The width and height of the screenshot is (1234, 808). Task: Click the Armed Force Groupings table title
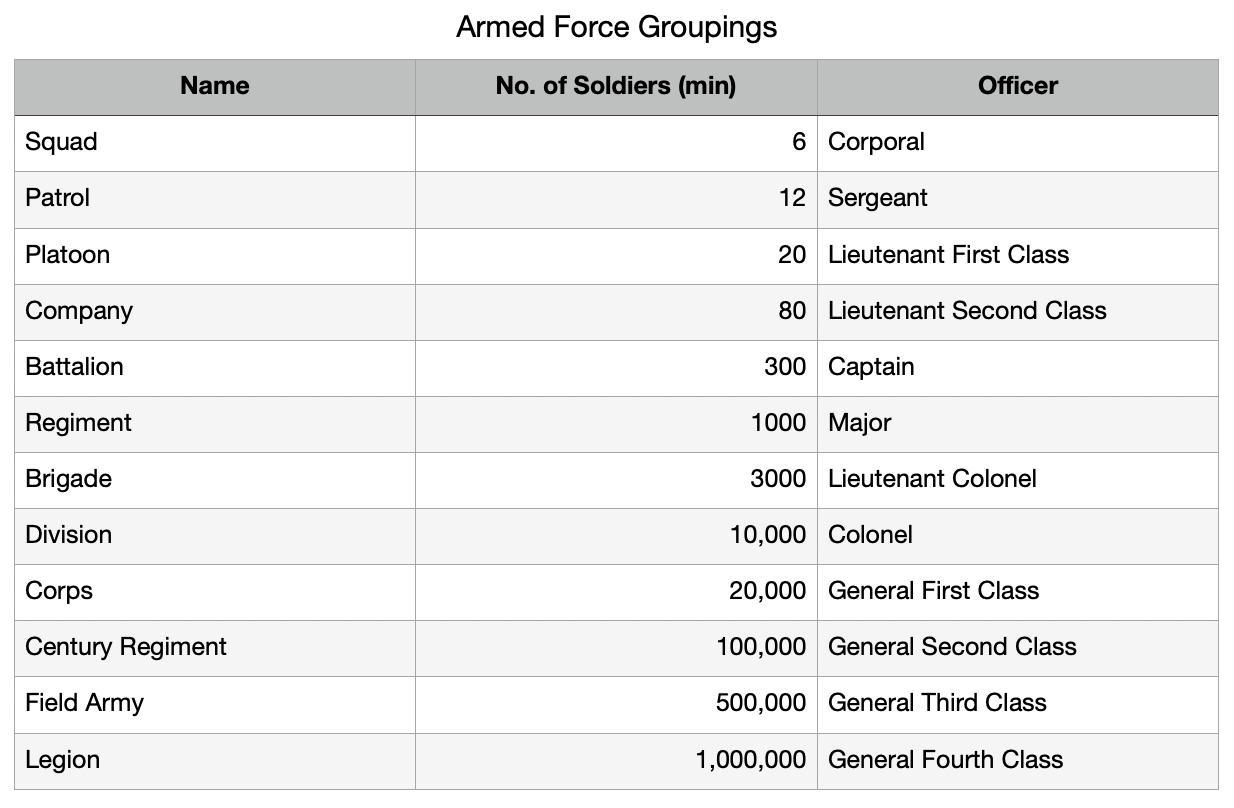pos(616,27)
